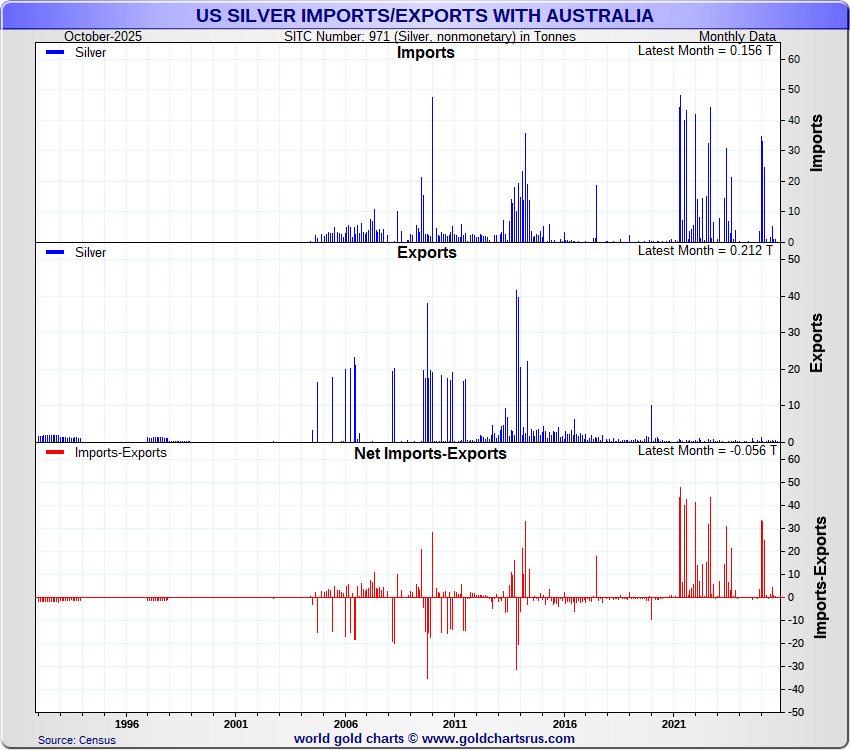Click 'Latest Month = -0.056 T' in Net panel
The width and height of the screenshot is (850, 750).
pyautogui.click(x=705, y=451)
